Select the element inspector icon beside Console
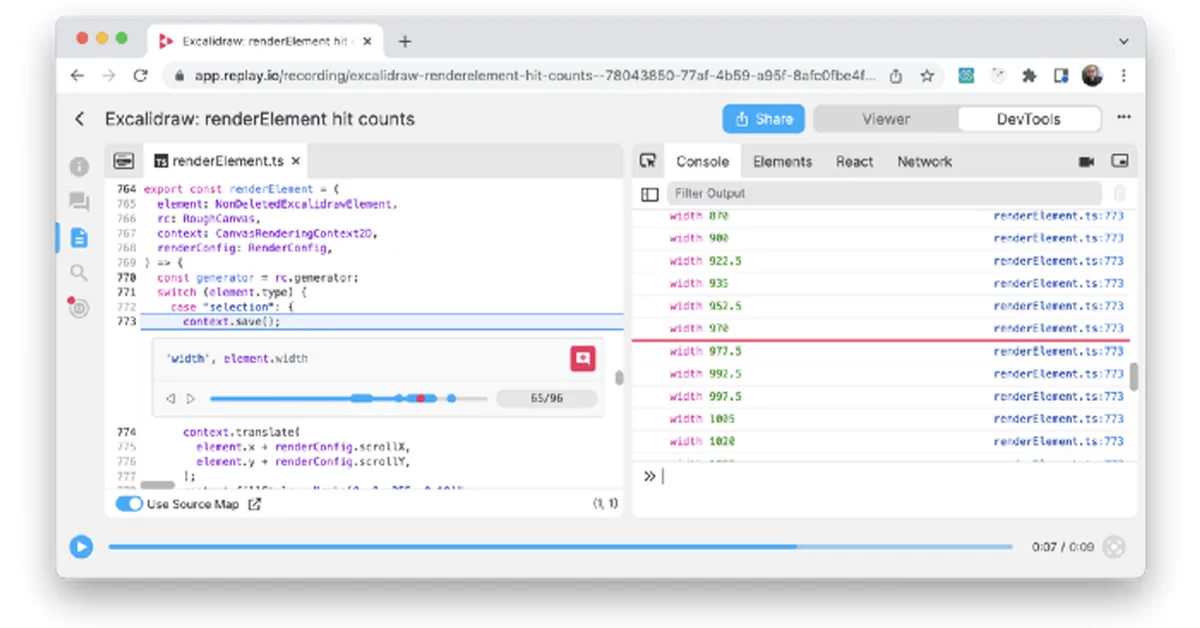The image size is (1200, 628). (651, 160)
